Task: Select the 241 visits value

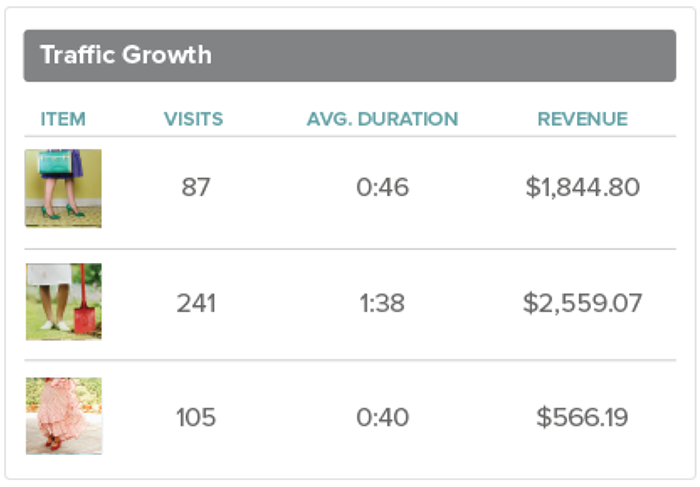Action: click(196, 302)
